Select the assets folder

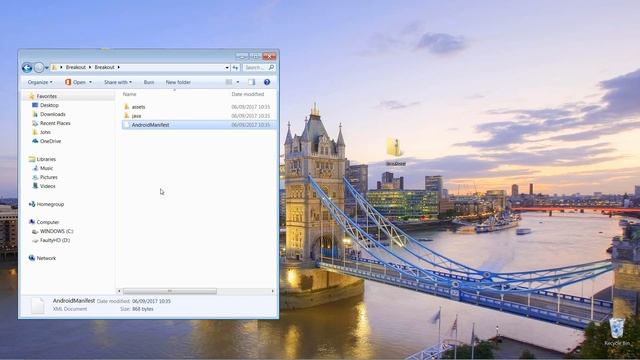138,107
